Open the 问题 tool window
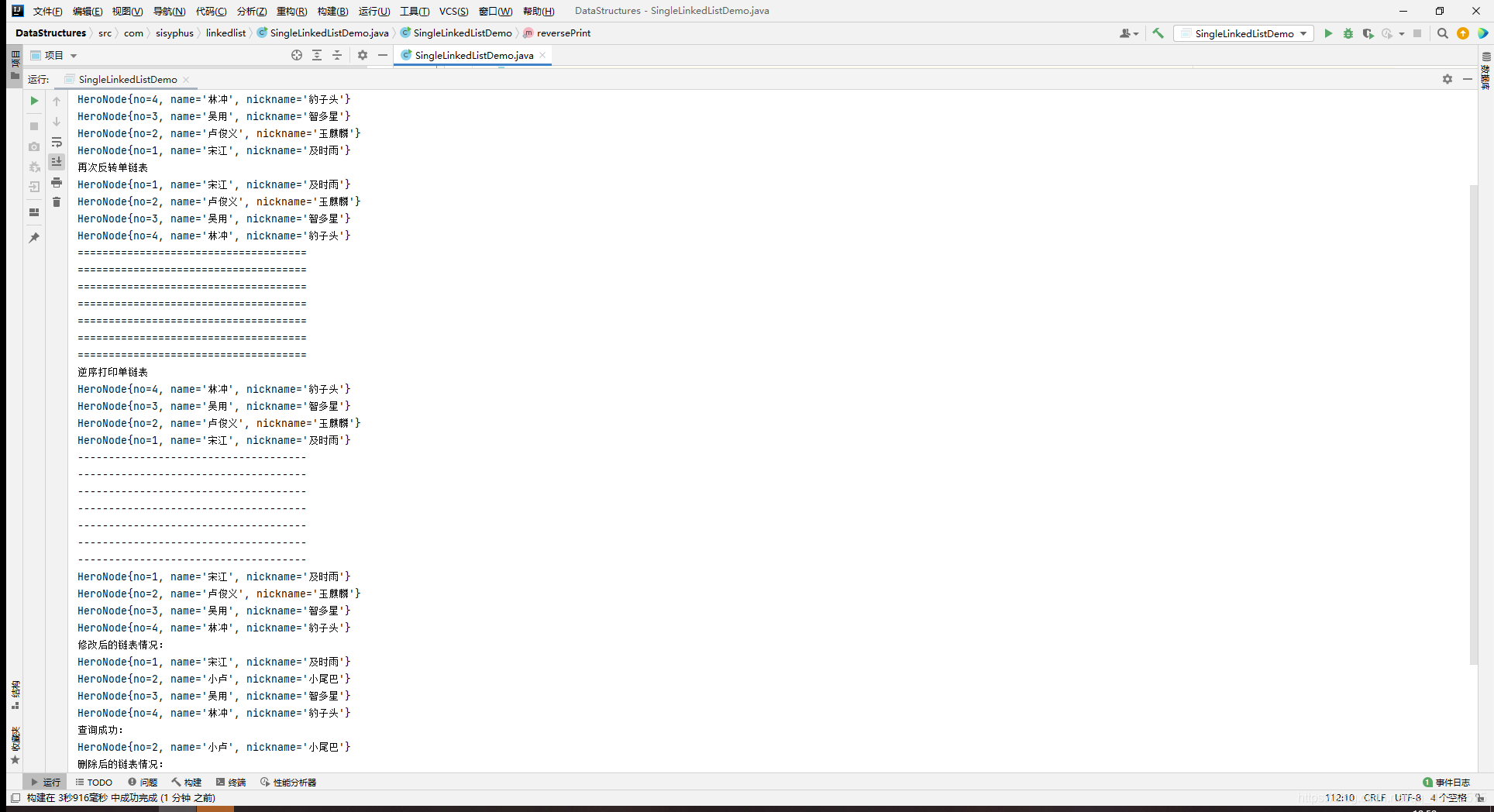 pyautogui.click(x=143, y=782)
